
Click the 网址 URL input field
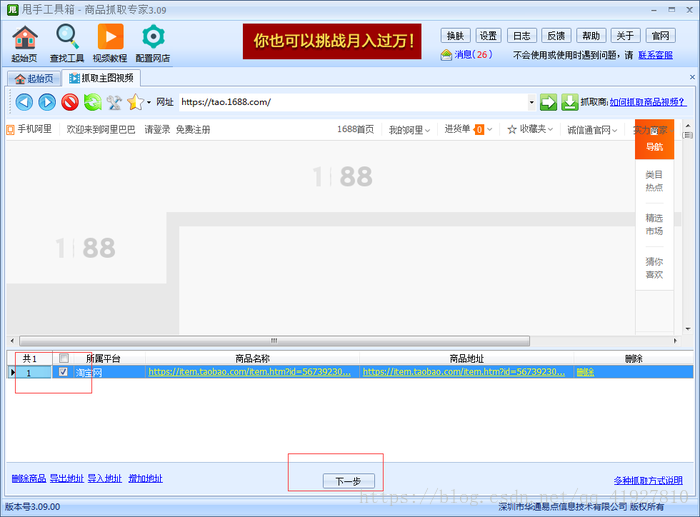pos(353,102)
